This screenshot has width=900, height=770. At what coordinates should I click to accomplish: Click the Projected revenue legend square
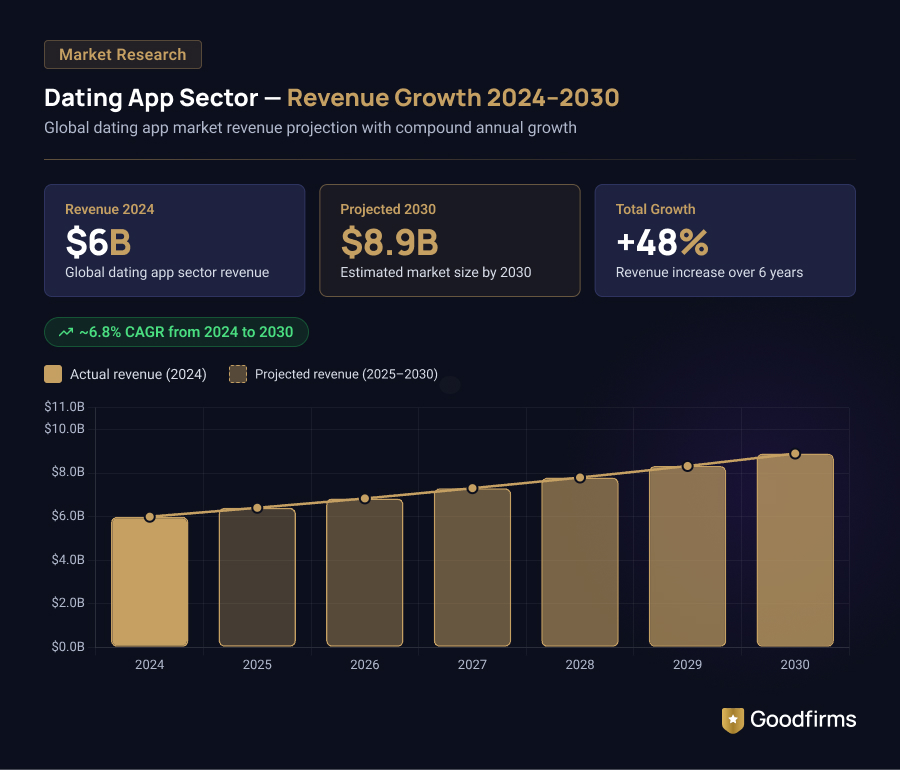click(237, 373)
